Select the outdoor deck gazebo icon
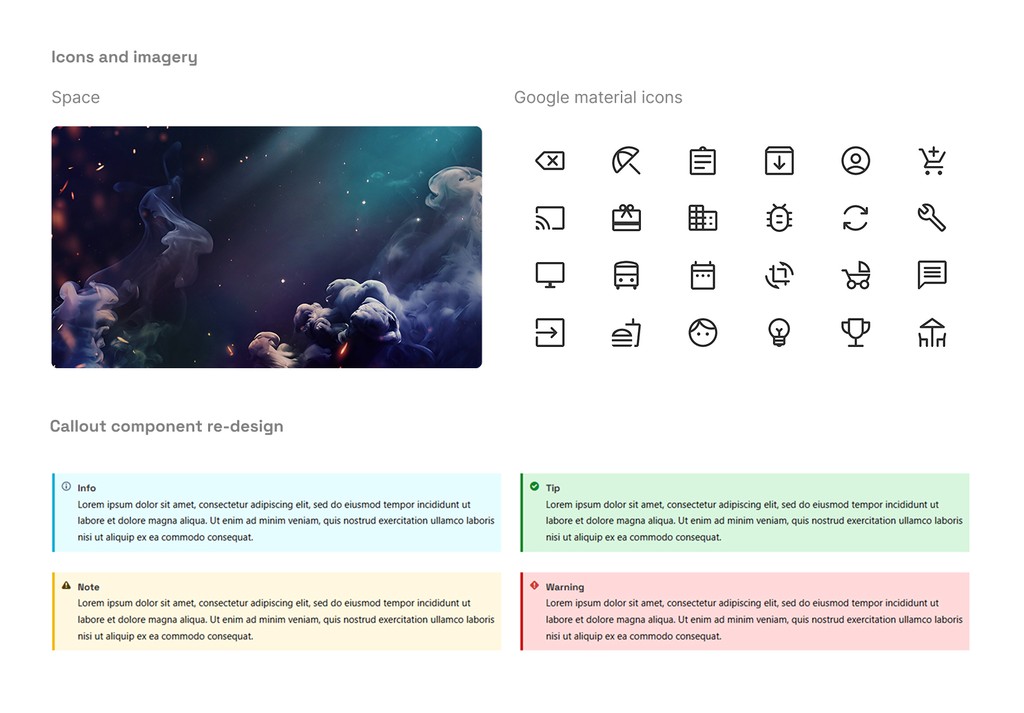Viewport: 1024px width, 713px height. click(932, 332)
